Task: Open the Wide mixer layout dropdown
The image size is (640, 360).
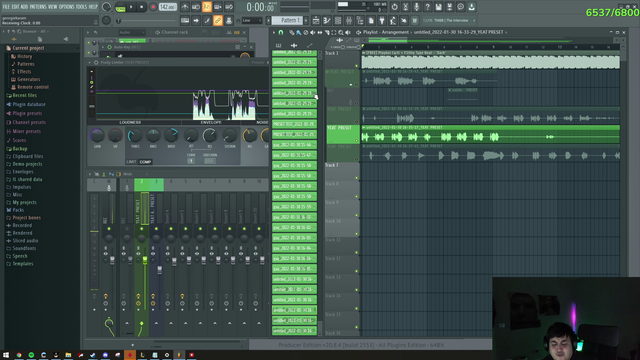Action: [x=135, y=174]
